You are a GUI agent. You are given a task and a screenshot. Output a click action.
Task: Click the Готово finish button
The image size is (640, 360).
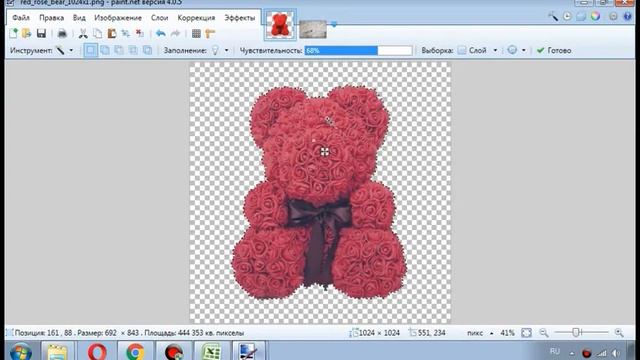tap(554, 50)
